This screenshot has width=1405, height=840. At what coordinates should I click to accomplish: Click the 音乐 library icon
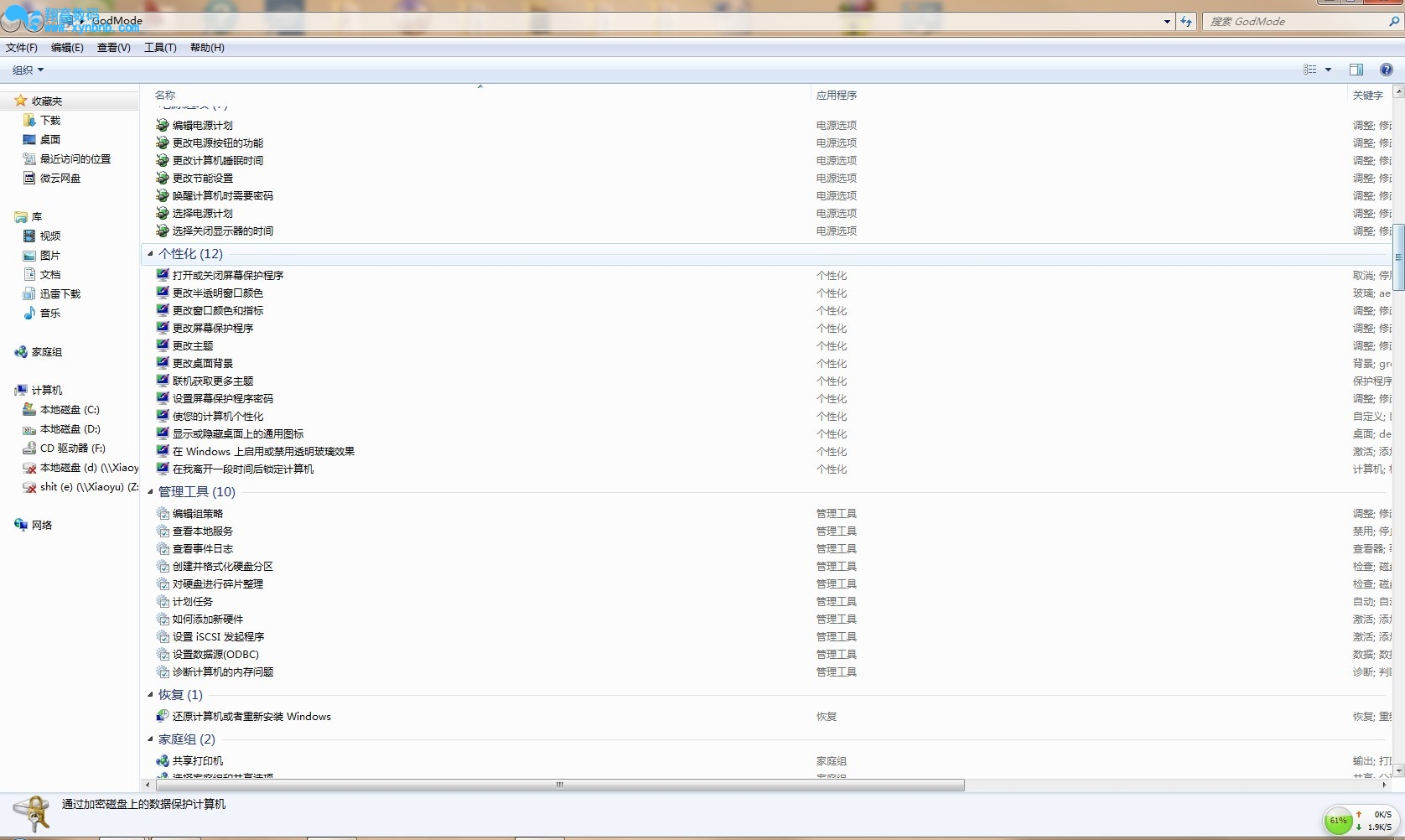pyautogui.click(x=29, y=313)
